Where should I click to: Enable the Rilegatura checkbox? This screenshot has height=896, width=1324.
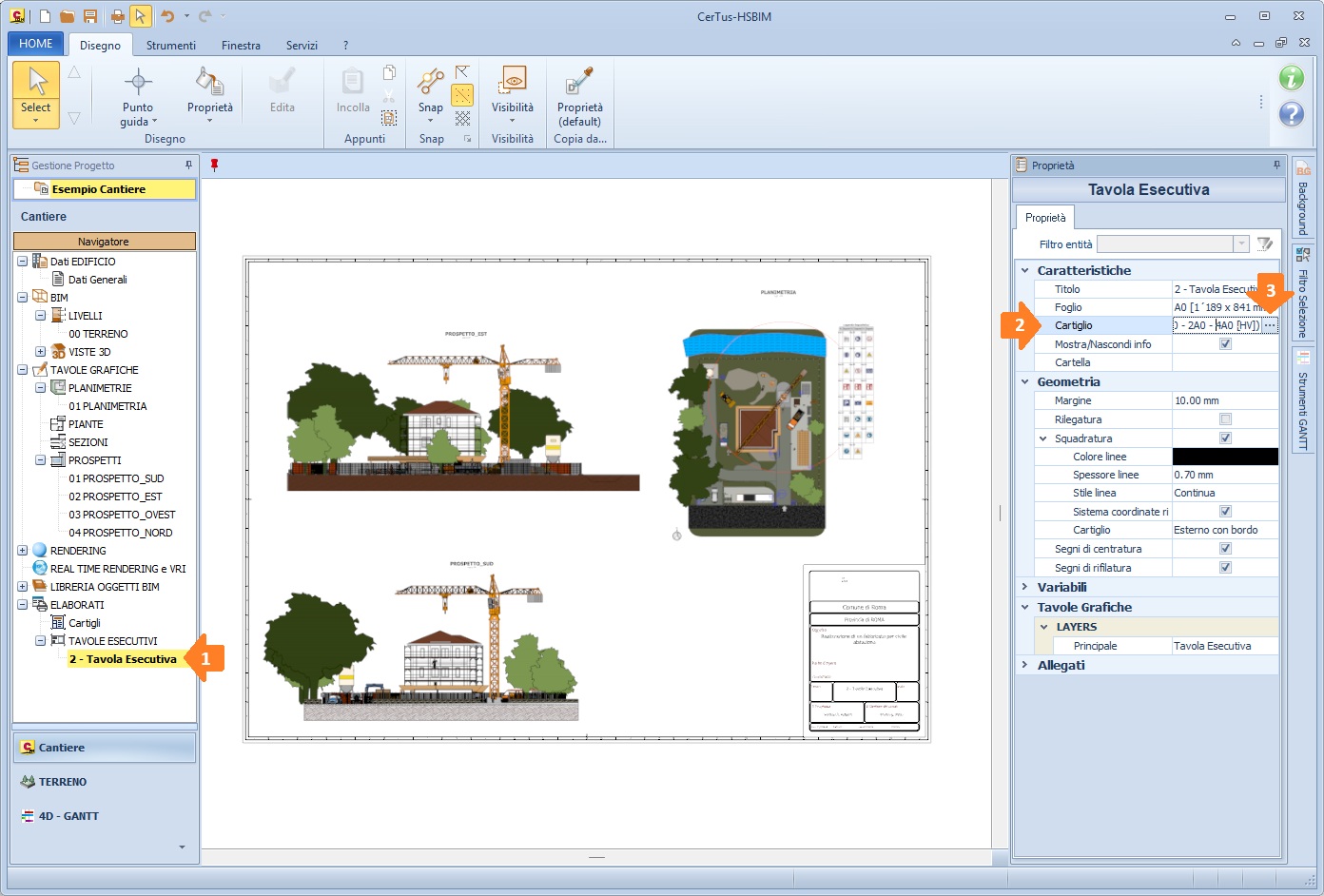tap(1225, 419)
